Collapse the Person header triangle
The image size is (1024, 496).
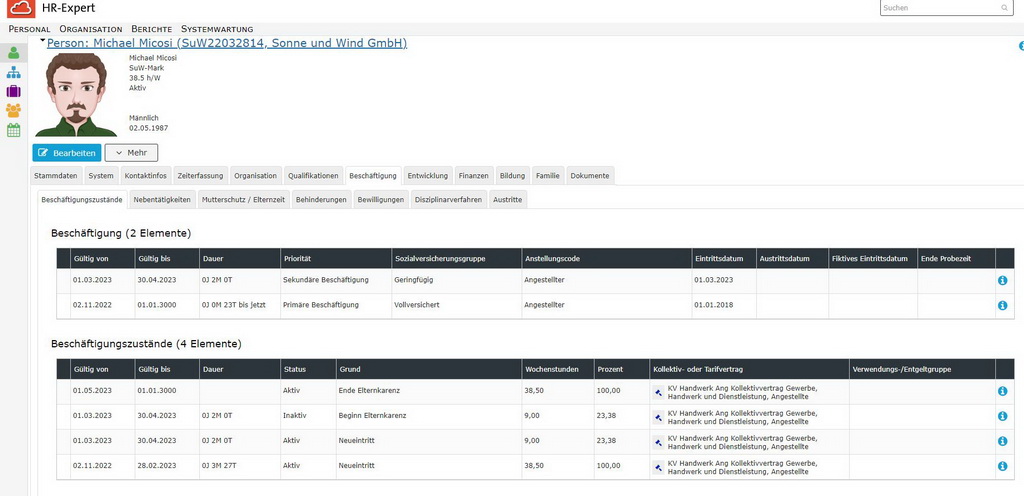click(x=42, y=41)
